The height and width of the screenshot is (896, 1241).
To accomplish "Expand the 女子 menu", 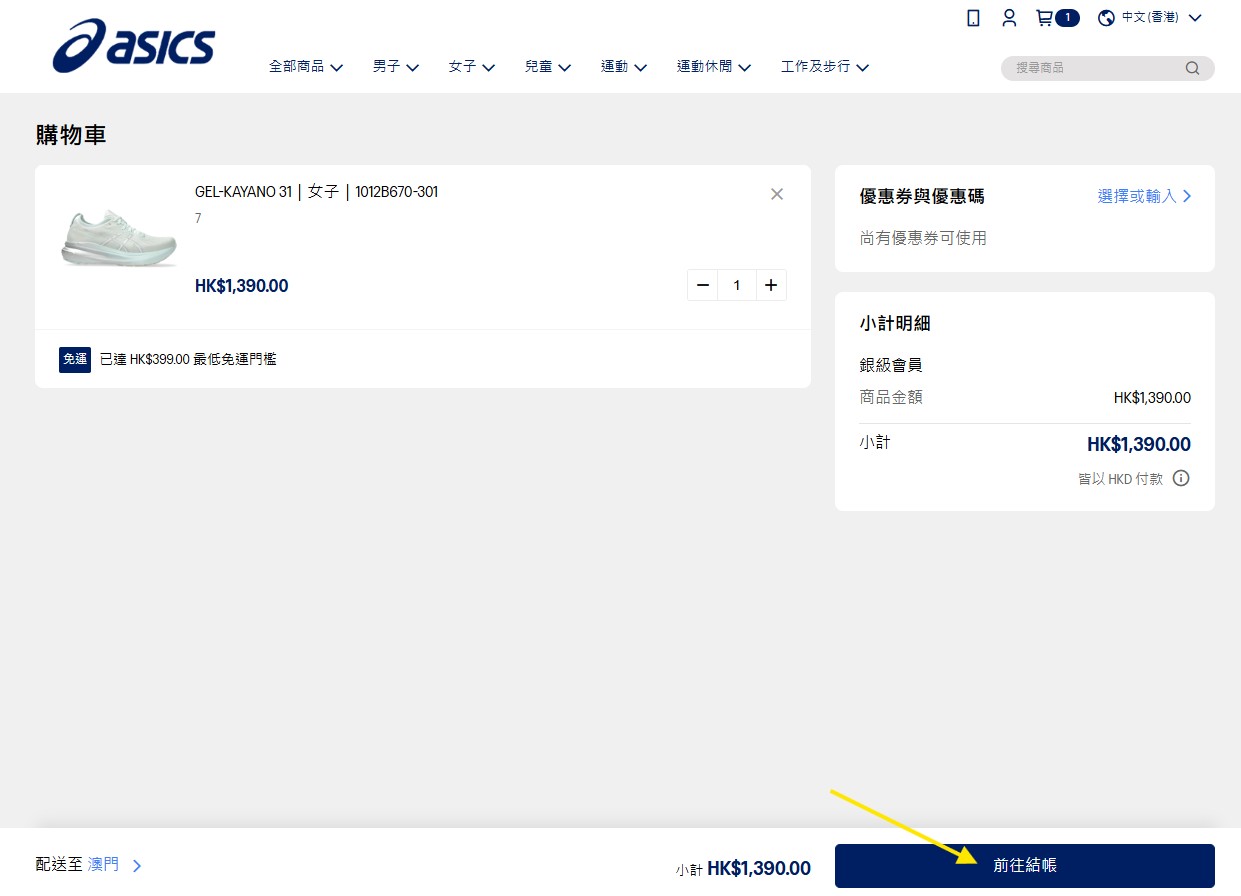I will (472, 67).
